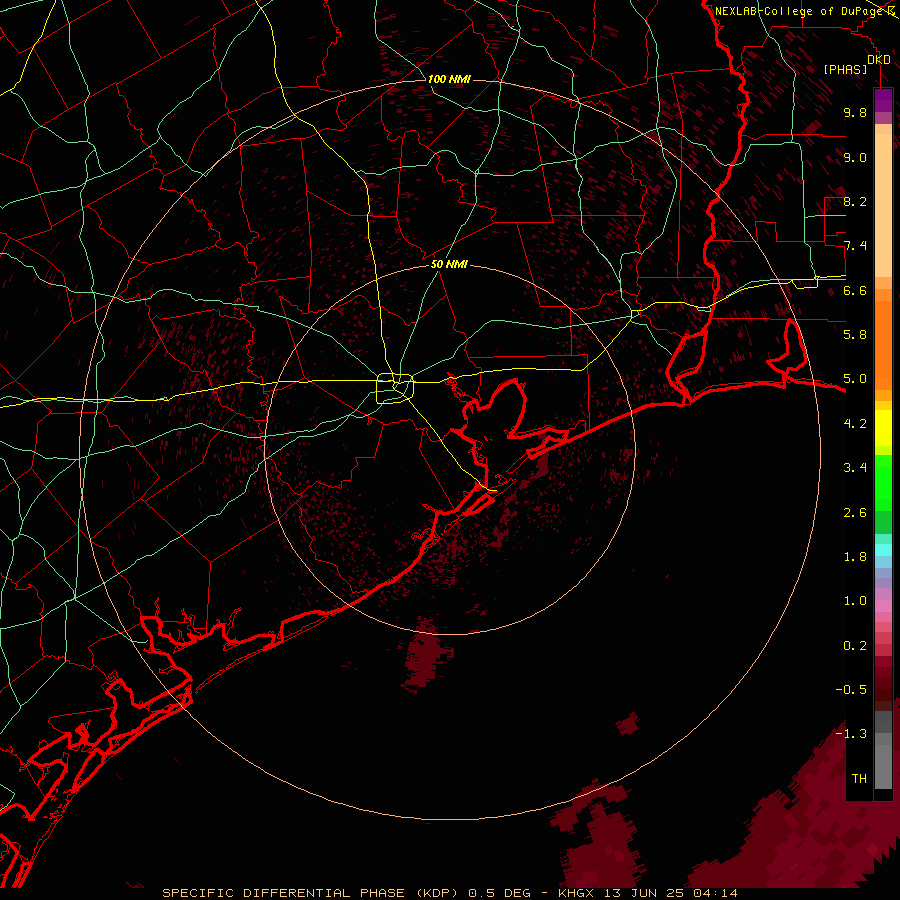Image resolution: width=900 pixels, height=900 pixels.
Task: Click the purple segment at top of color bar
Action: [x=883, y=100]
